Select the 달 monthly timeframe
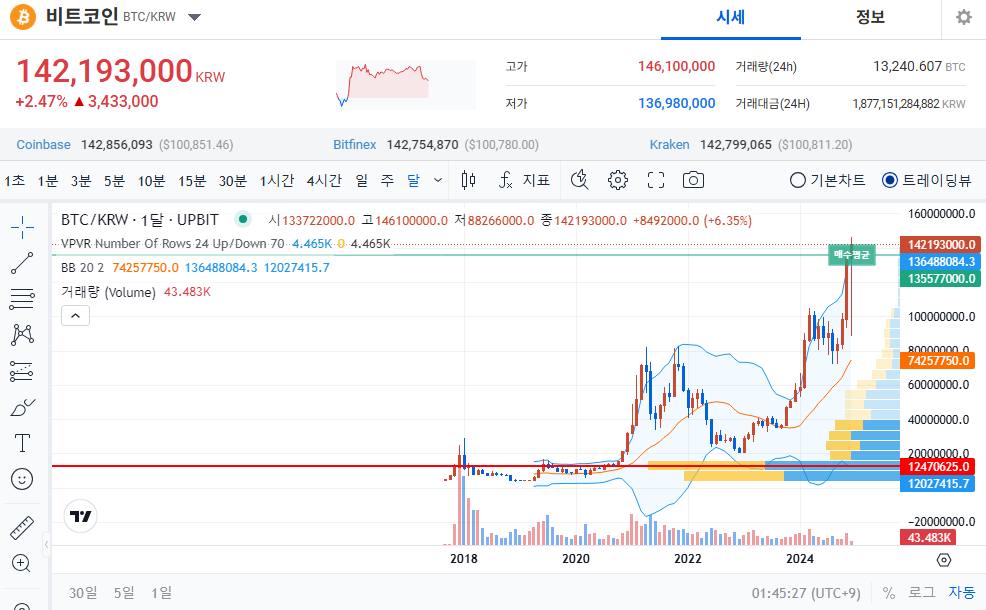 pyautogui.click(x=413, y=181)
